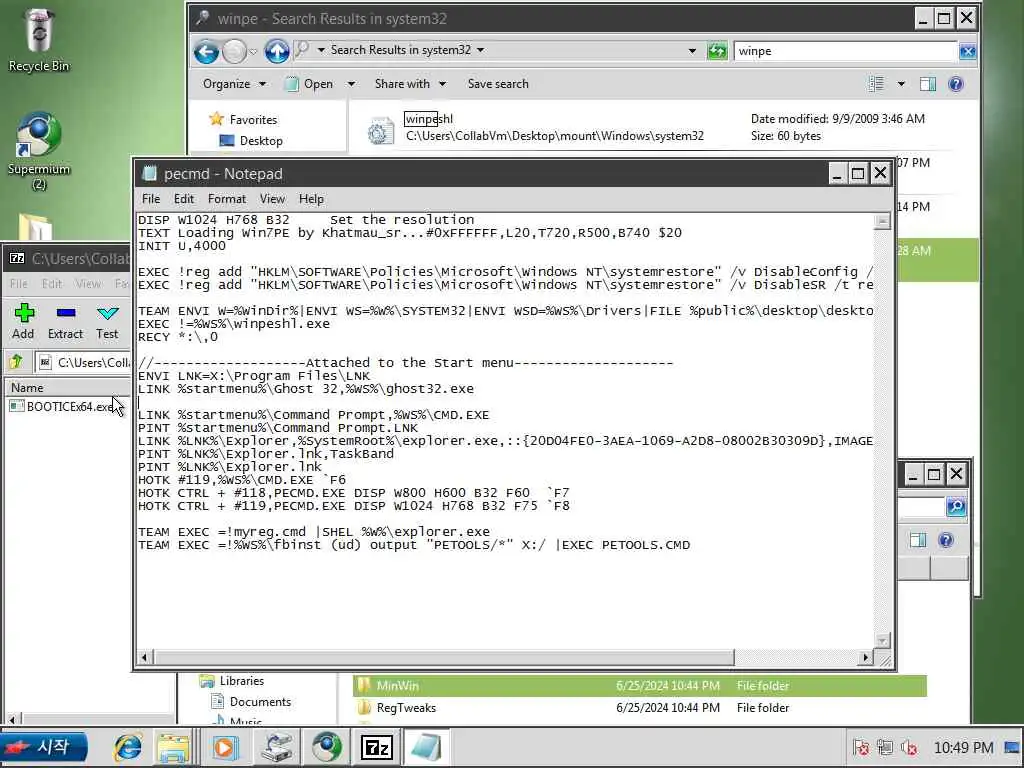Open Supermium browser taskbar button

(327, 748)
